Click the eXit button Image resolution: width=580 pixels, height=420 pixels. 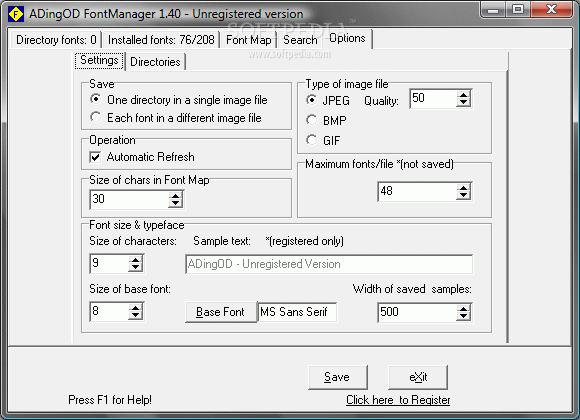pyautogui.click(x=418, y=377)
